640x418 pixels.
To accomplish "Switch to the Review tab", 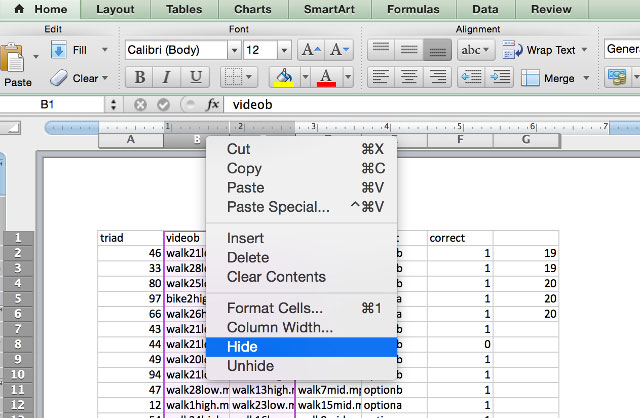I will [551, 9].
